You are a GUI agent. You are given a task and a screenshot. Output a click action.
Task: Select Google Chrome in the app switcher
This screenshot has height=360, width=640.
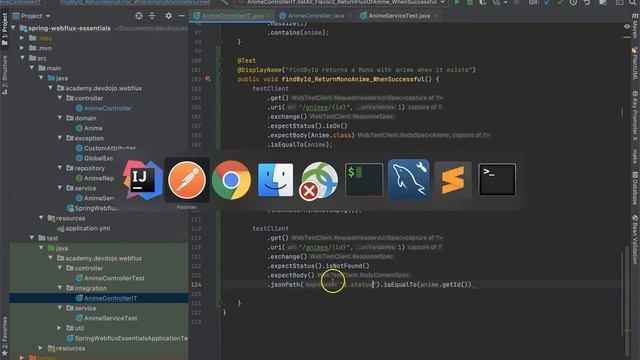[x=231, y=180]
